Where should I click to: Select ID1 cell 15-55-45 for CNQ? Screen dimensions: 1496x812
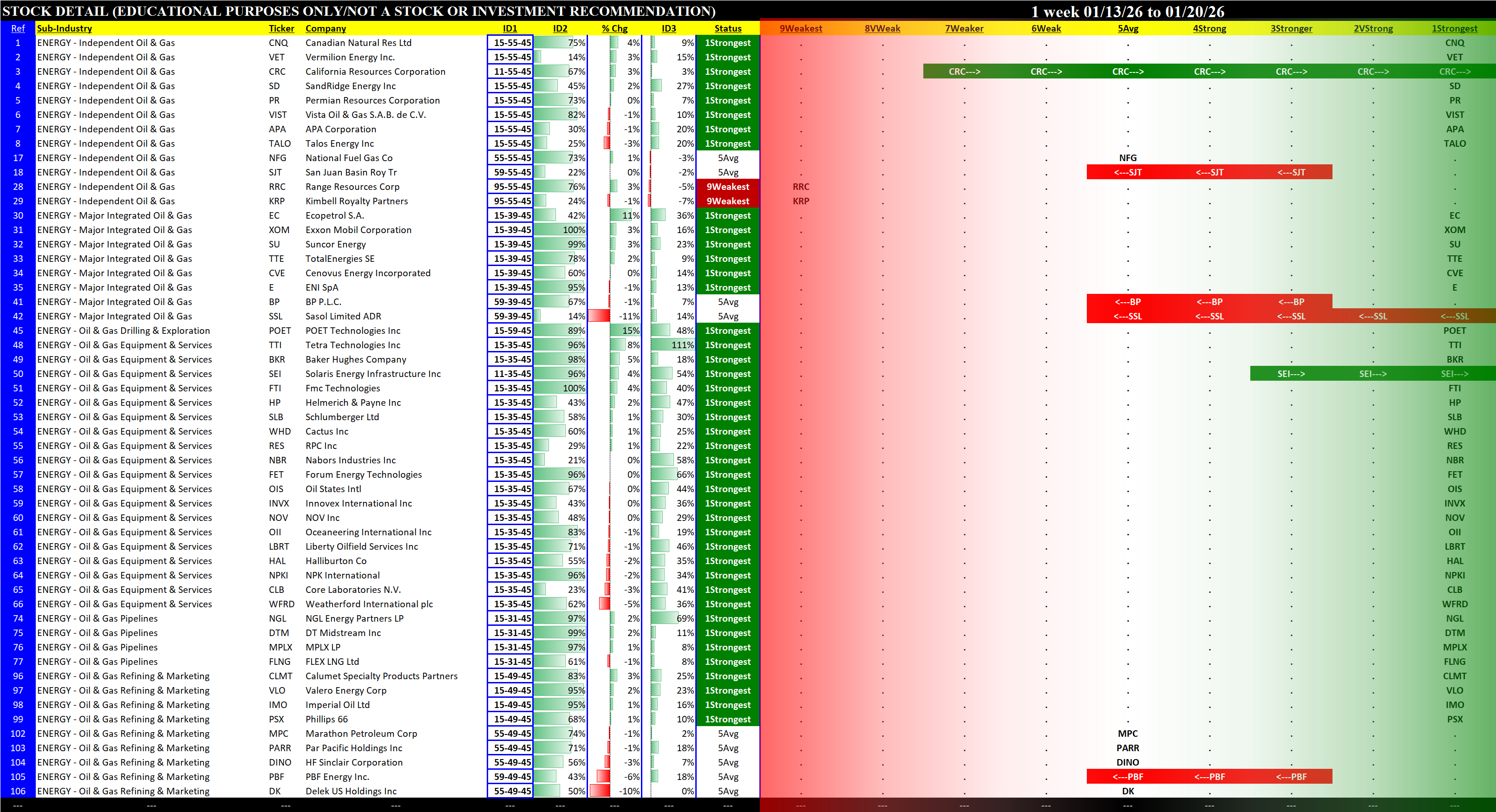[510, 43]
